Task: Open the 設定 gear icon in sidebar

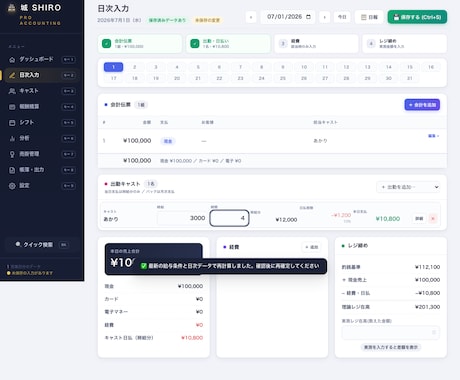Action: click(12, 186)
